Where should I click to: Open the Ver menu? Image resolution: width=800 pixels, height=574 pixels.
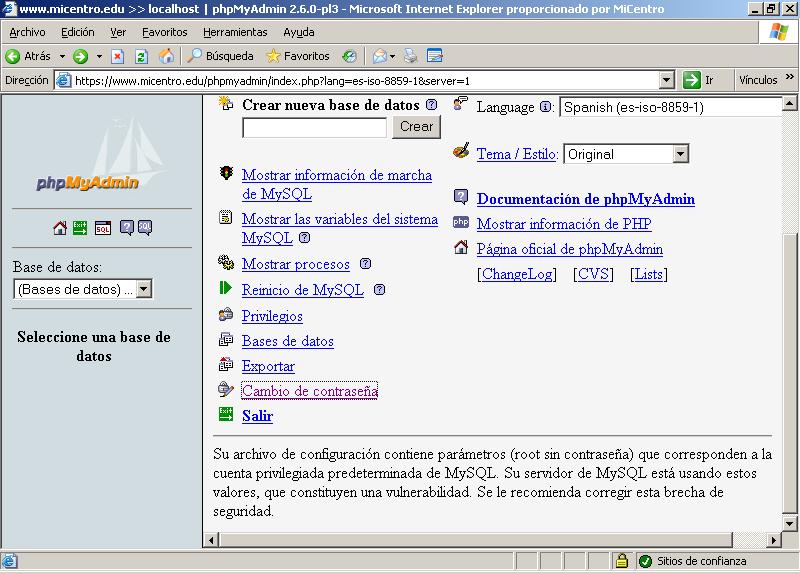(118, 32)
